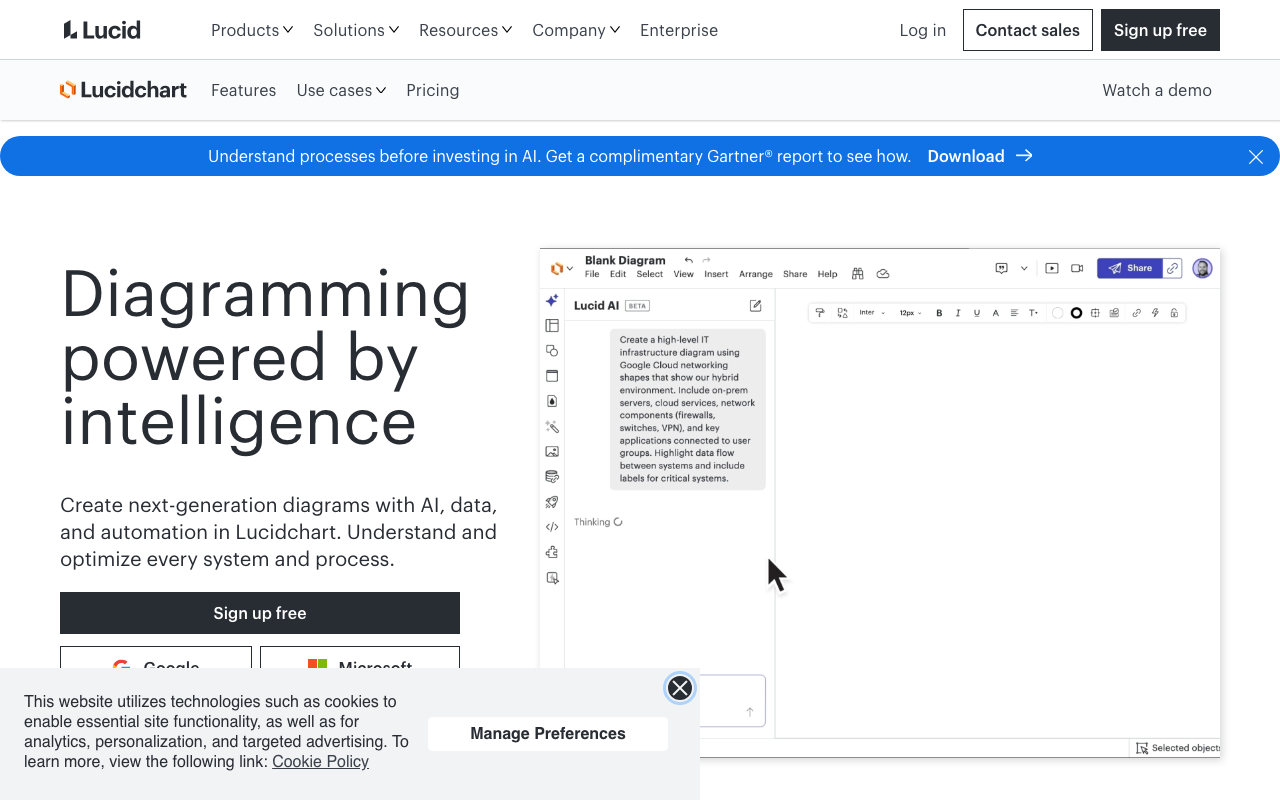Click the container frame icon in sidebar

pos(552,376)
